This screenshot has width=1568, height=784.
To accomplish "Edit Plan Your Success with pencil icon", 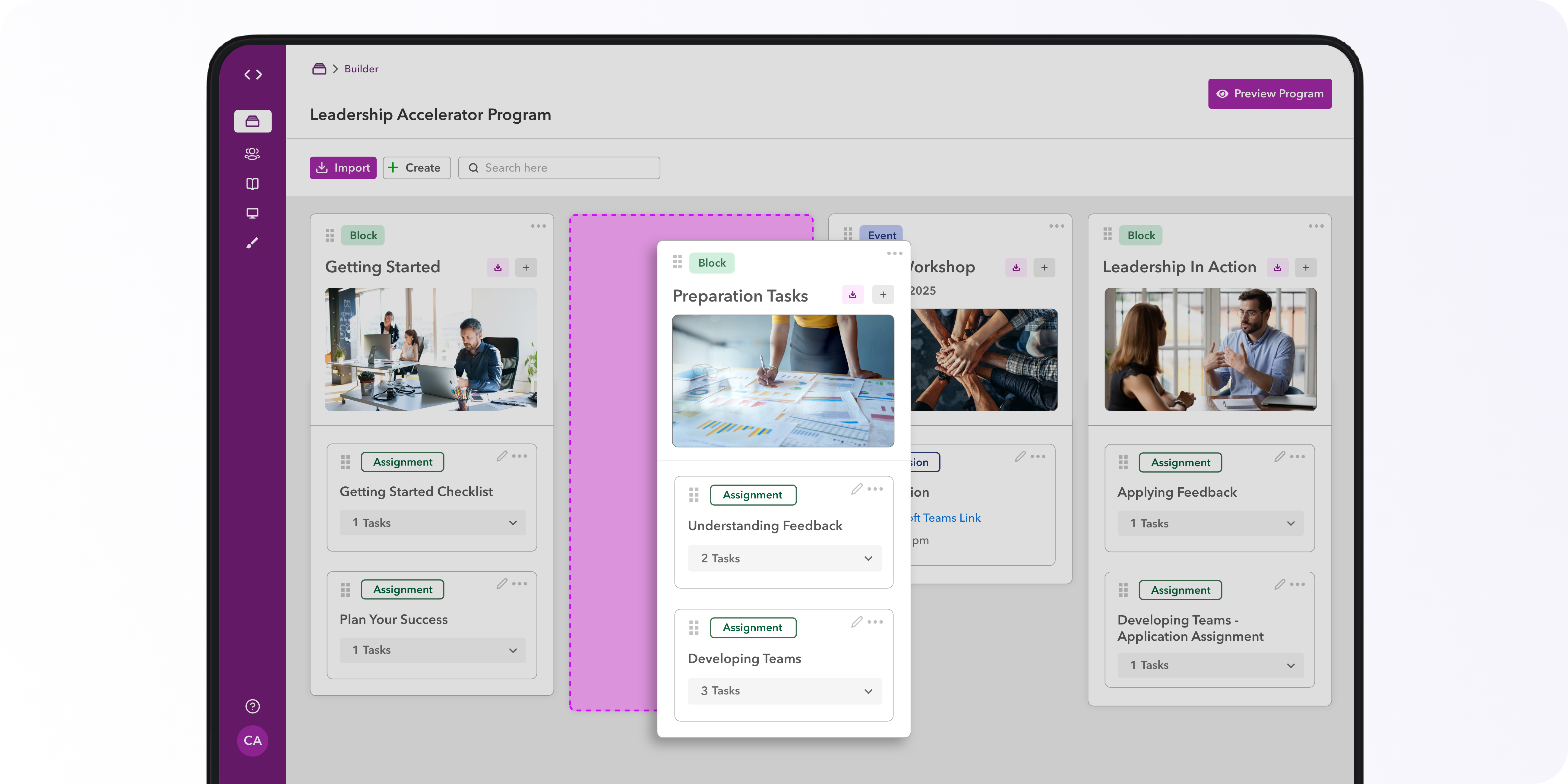I will click(x=501, y=584).
